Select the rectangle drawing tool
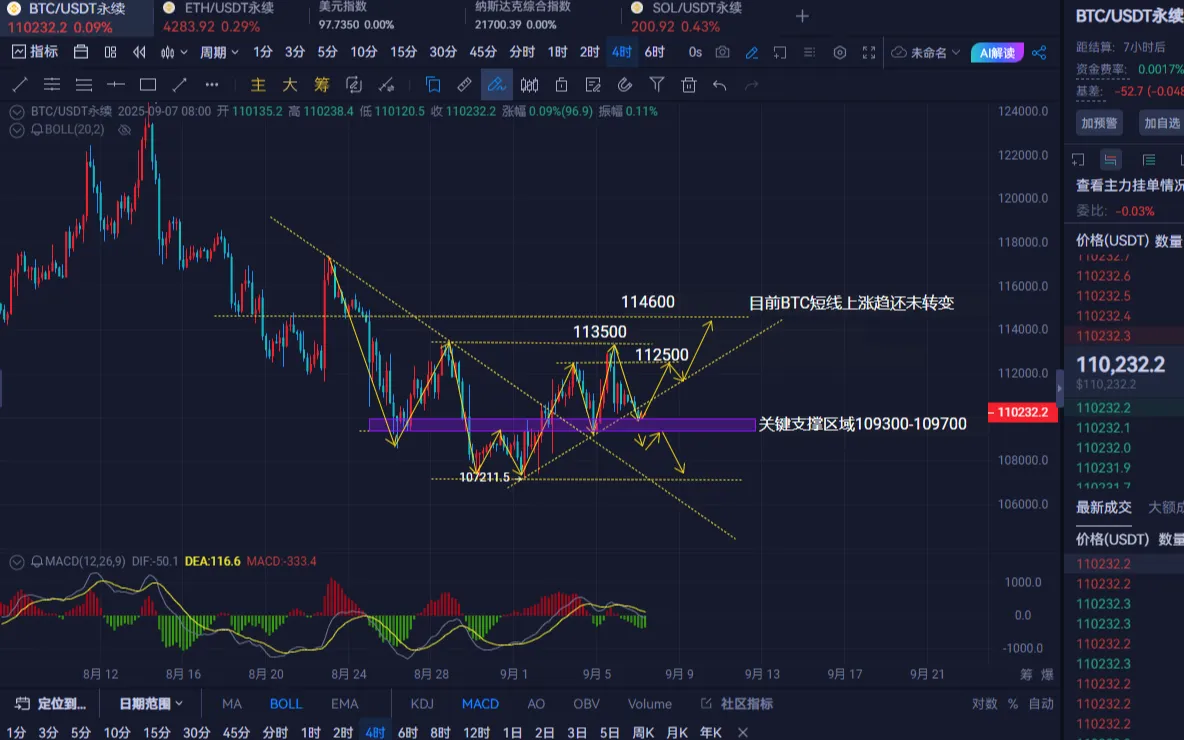 point(148,85)
